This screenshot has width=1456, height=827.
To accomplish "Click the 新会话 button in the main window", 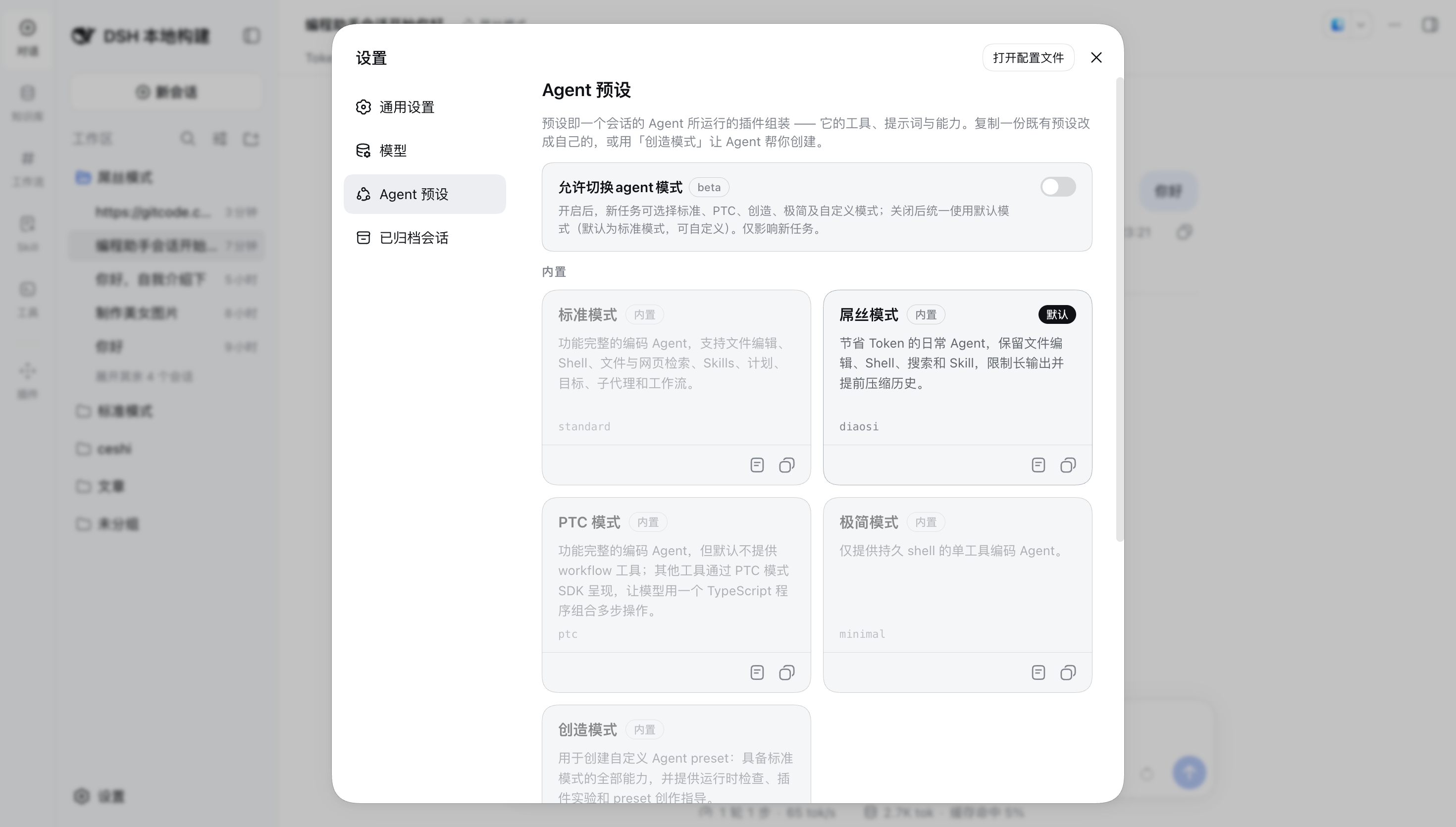I will tap(166, 92).
